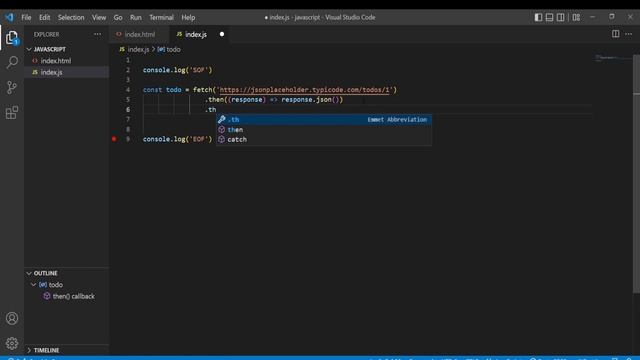Open the Help menu
The image size is (640, 360).
tap(188, 18)
